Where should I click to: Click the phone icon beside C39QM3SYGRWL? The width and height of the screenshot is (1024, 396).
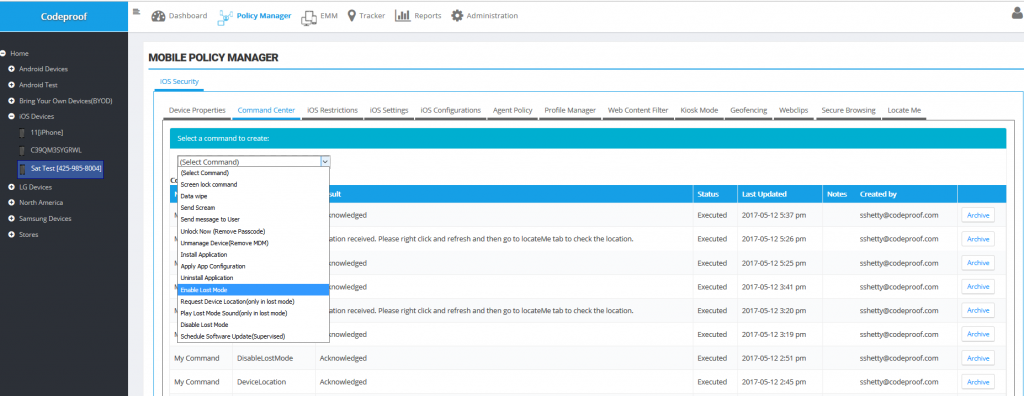point(23,150)
